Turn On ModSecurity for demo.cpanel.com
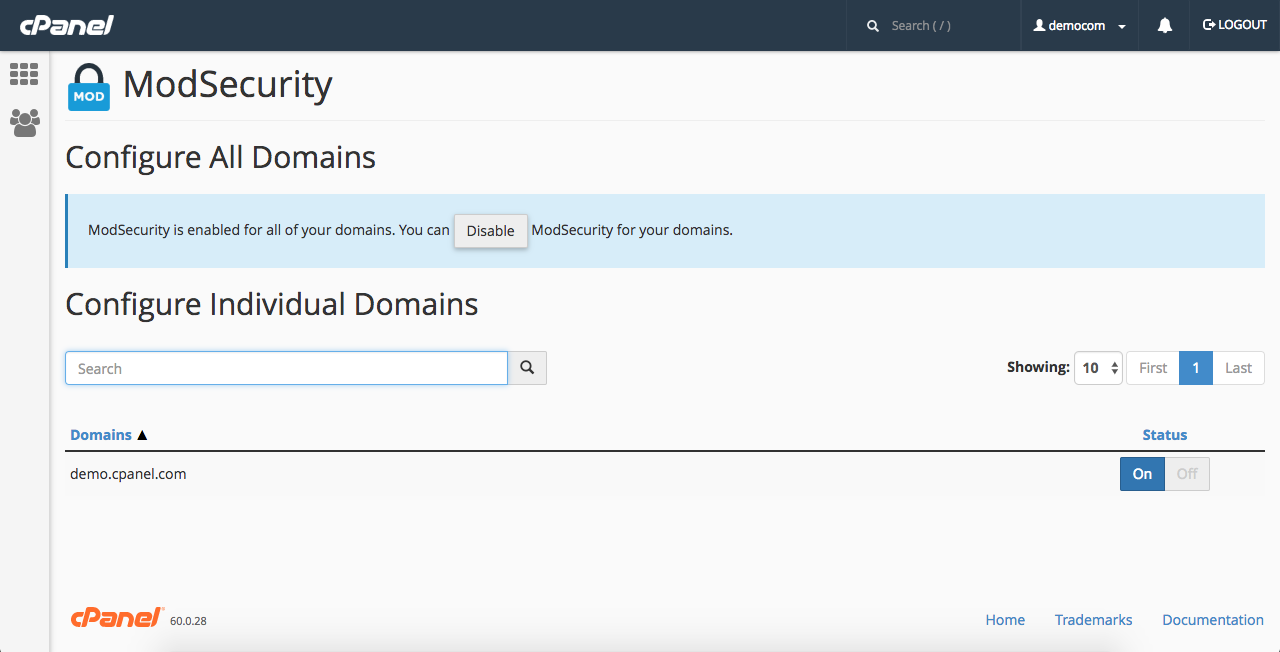The image size is (1280, 652). 1142,474
